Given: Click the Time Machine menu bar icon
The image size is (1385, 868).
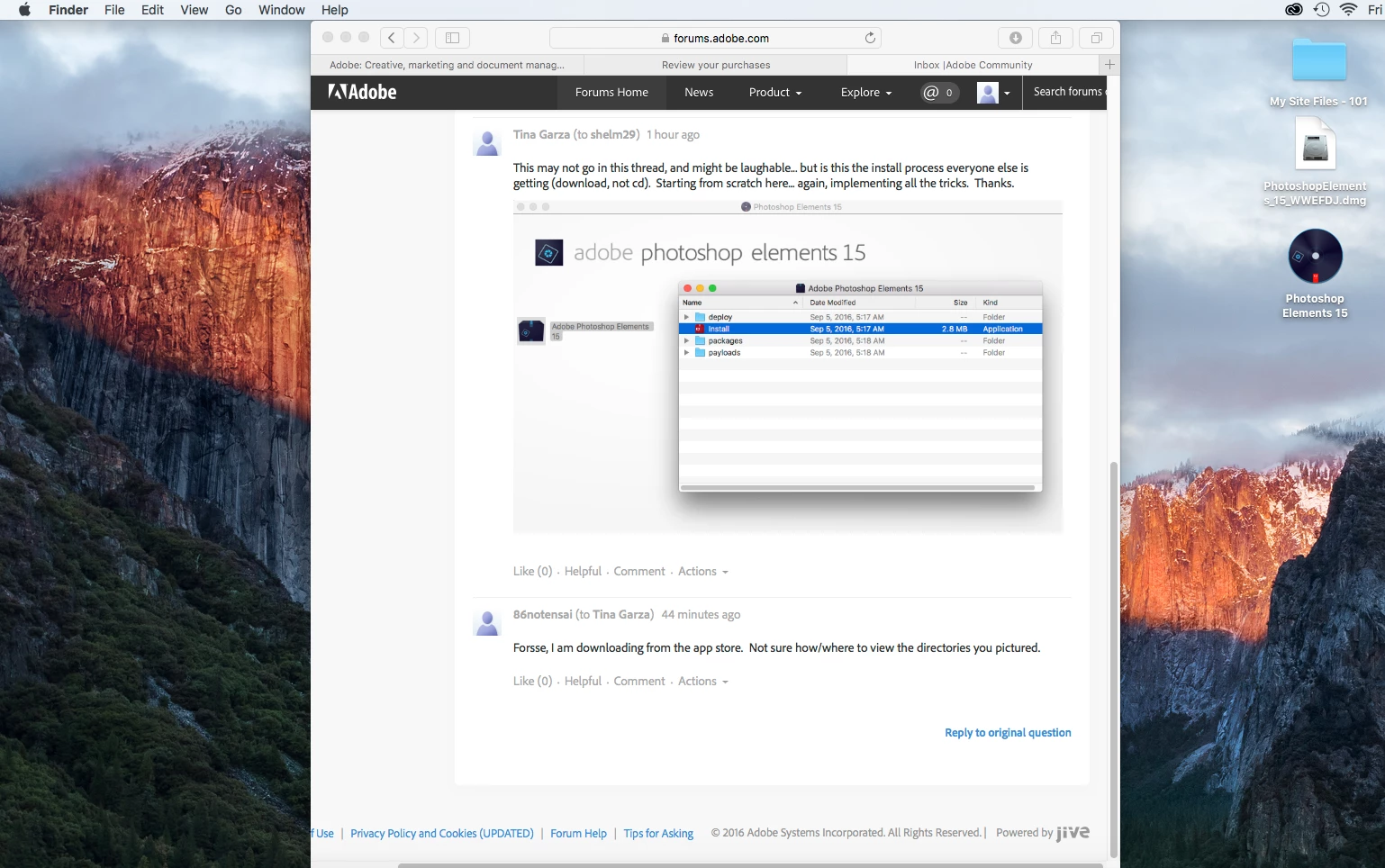Looking at the screenshot, I should coord(1321,10).
